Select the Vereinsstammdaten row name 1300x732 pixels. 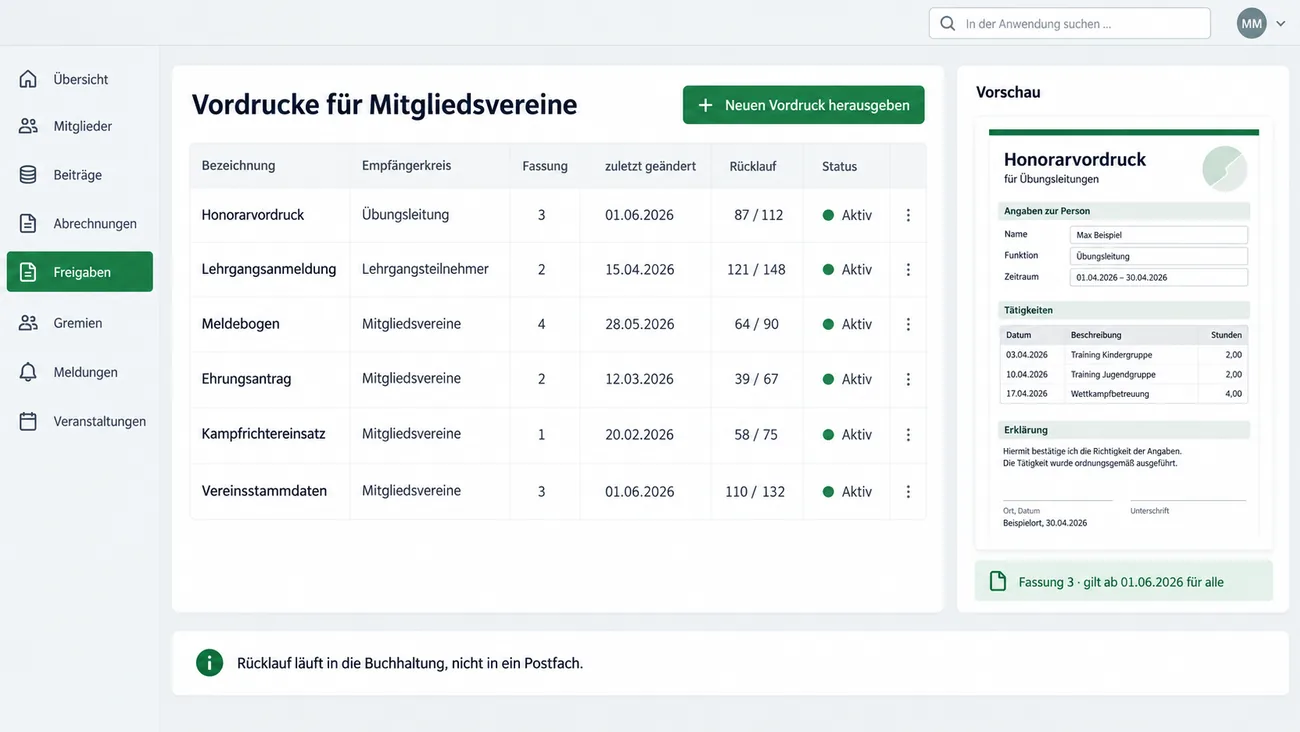[264, 491]
